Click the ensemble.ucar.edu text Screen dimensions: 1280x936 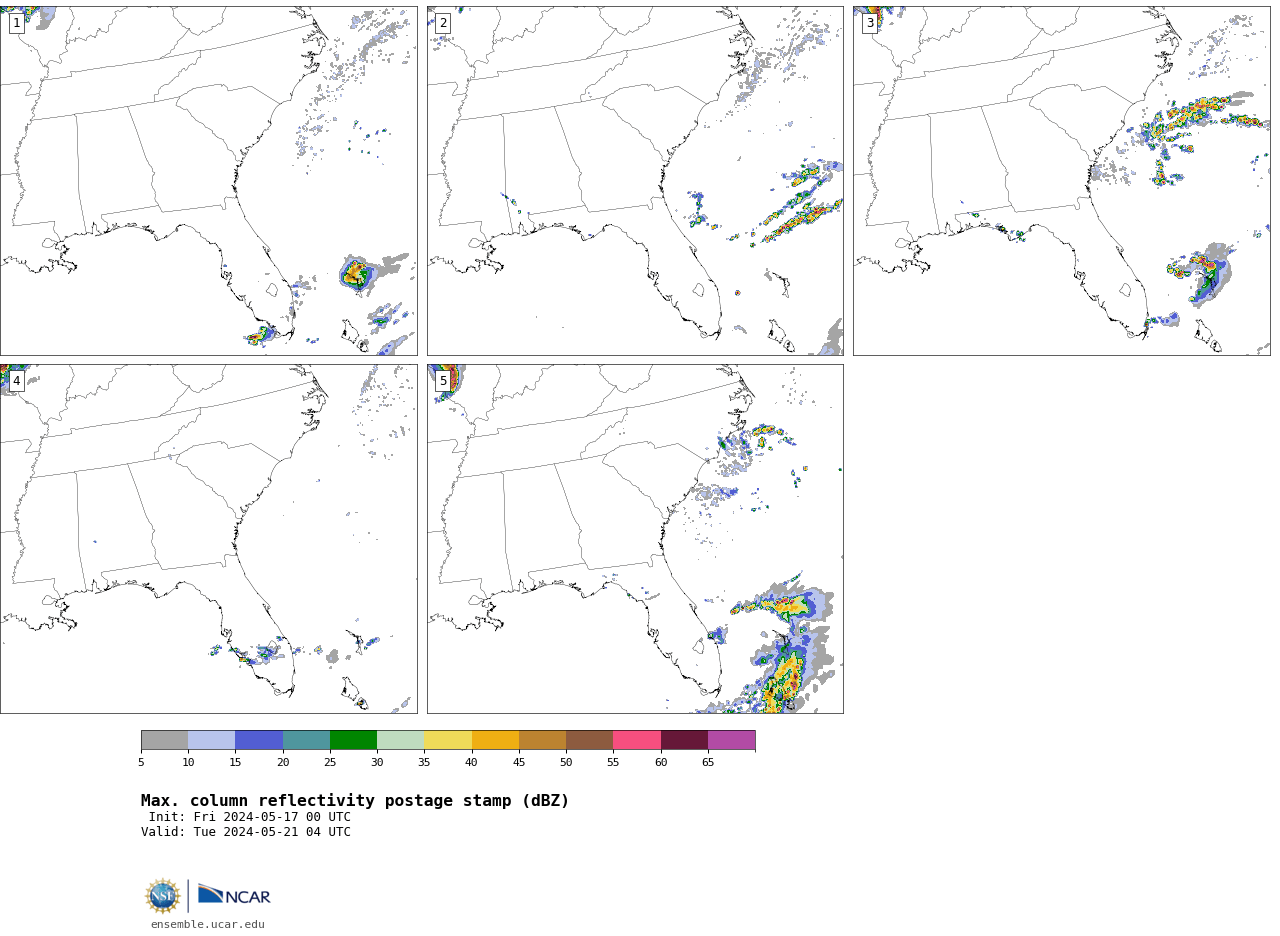208,924
